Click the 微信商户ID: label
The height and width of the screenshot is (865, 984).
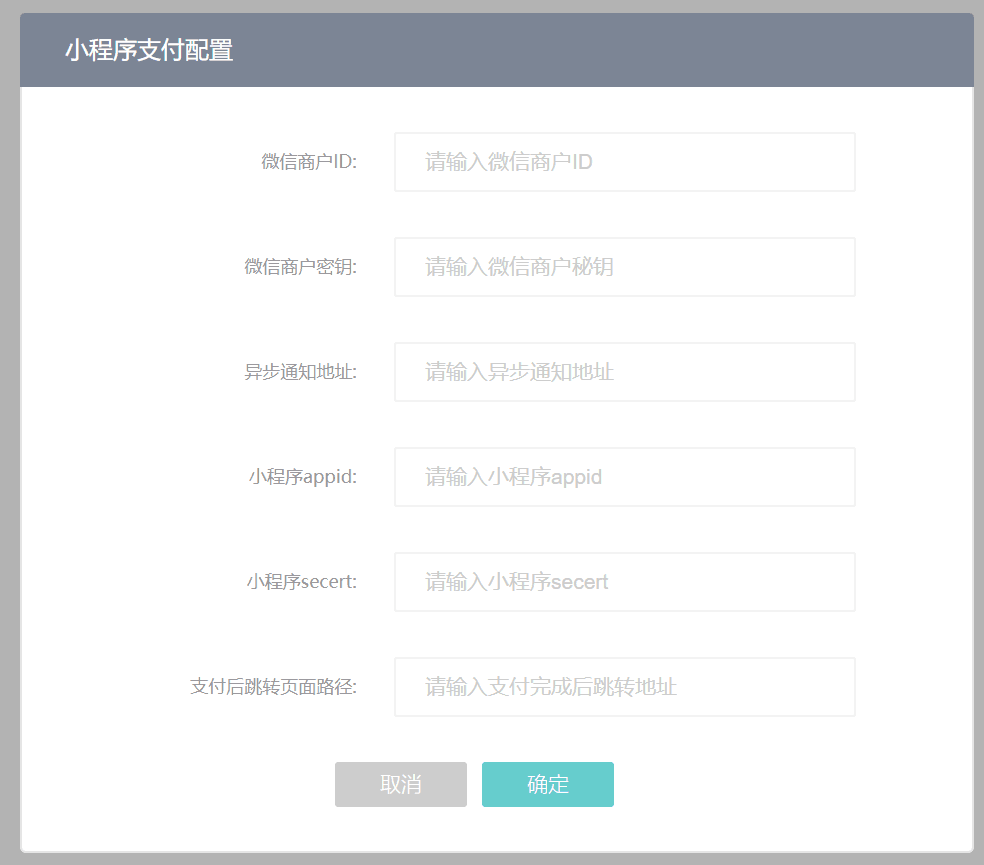point(309,162)
